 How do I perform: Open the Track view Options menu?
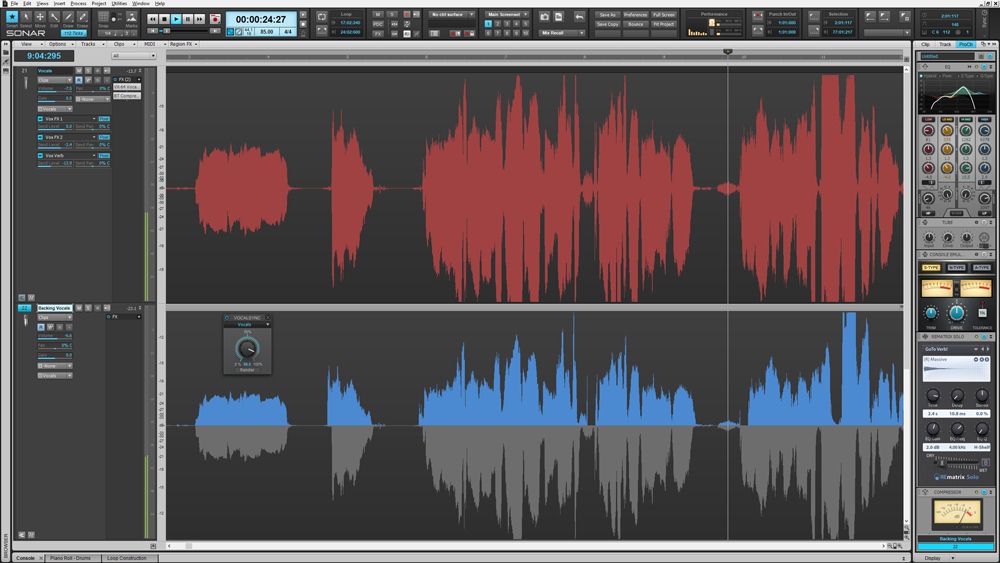tap(59, 44)
